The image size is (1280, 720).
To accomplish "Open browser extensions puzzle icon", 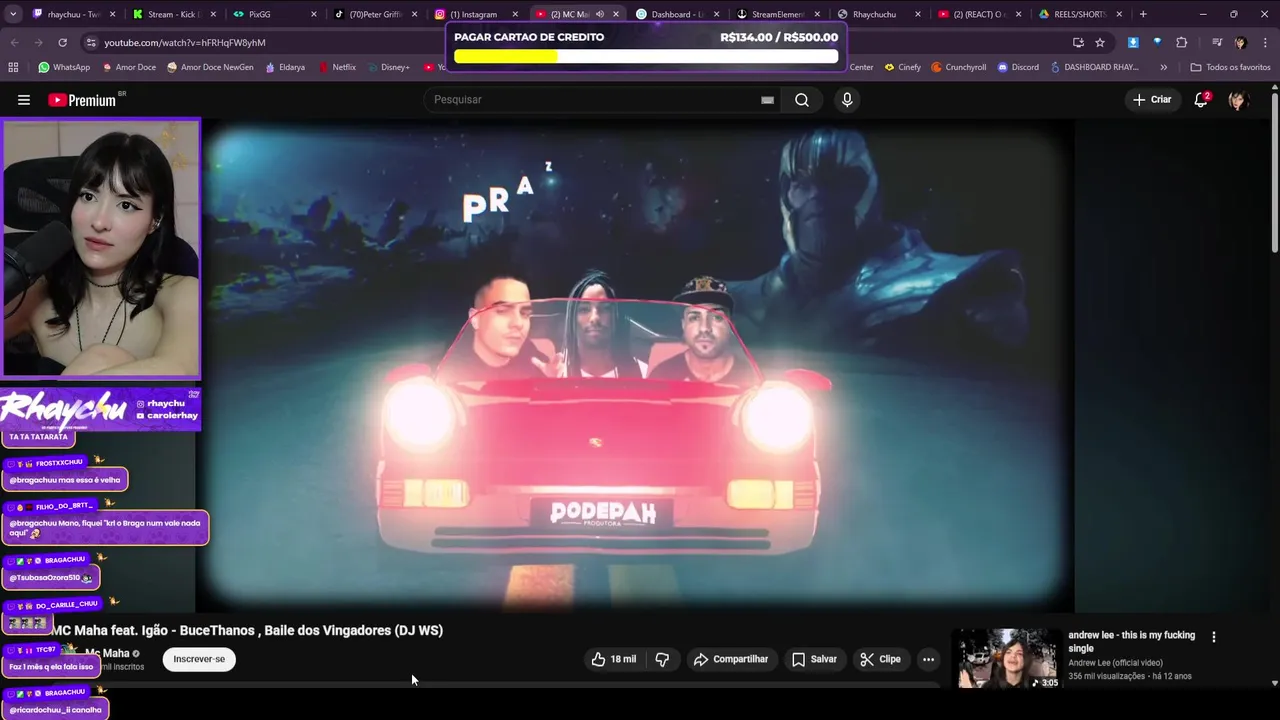I will pos(1182,42).
